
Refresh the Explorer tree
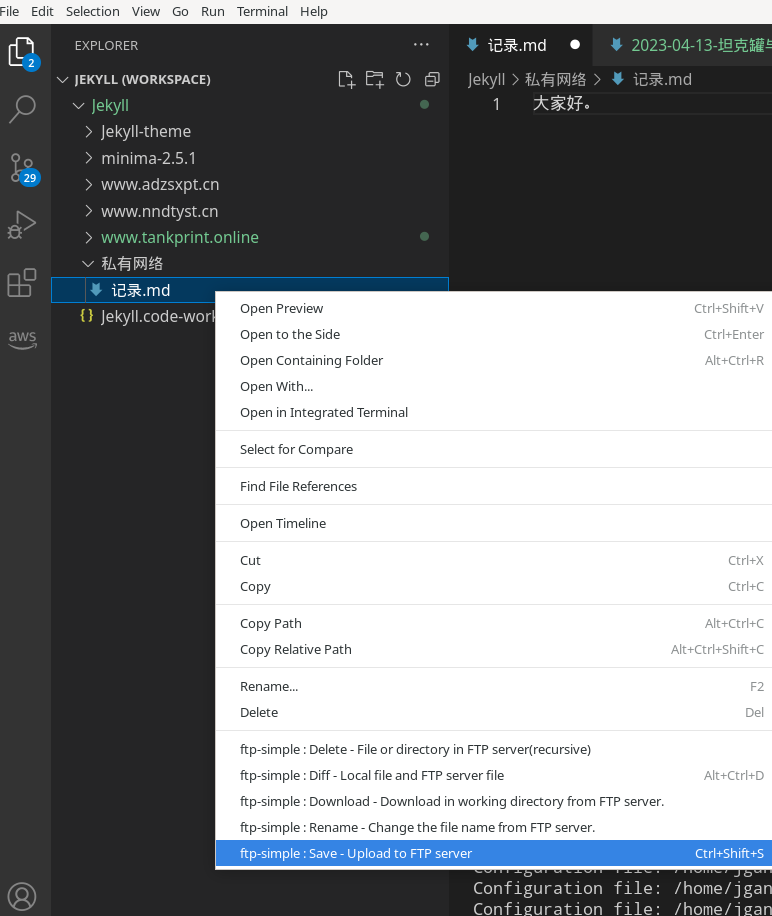403,79
